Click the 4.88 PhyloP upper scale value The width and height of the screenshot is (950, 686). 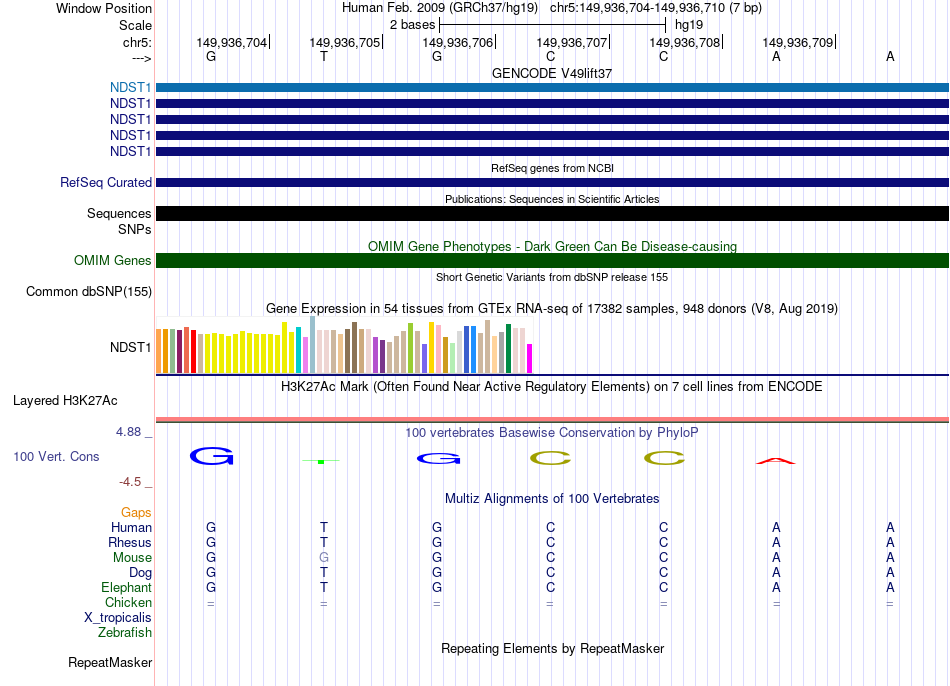pos(128,432)
